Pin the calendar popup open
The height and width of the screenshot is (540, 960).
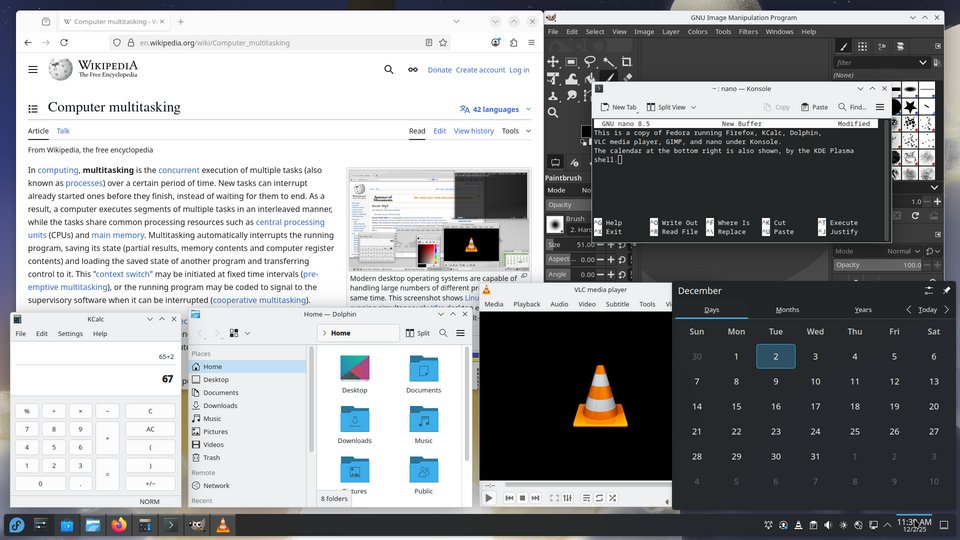point(946,290)
